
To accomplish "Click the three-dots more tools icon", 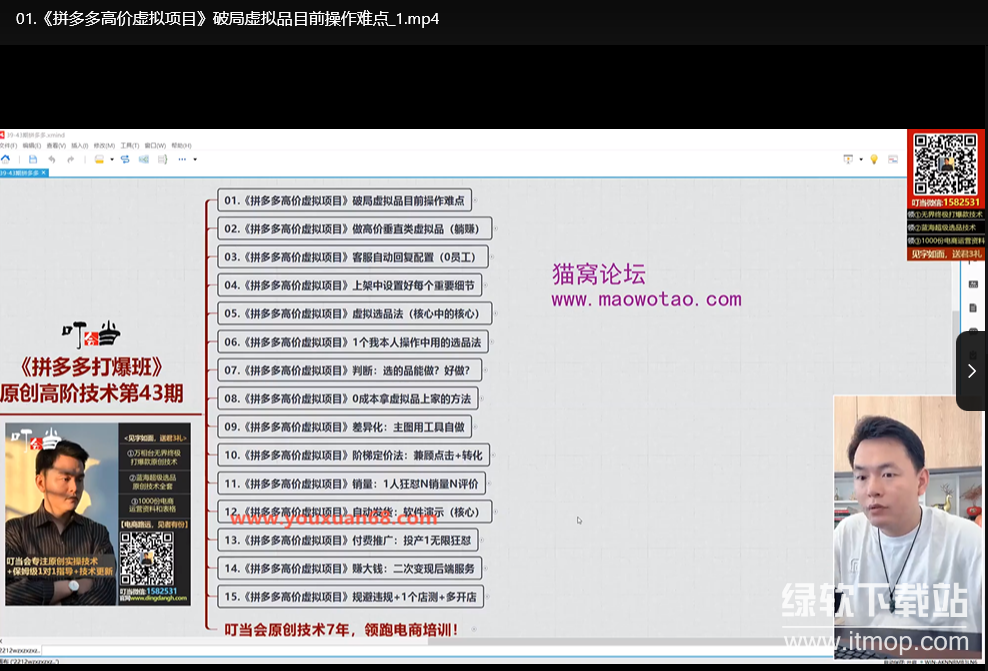I will coord(182,159).
